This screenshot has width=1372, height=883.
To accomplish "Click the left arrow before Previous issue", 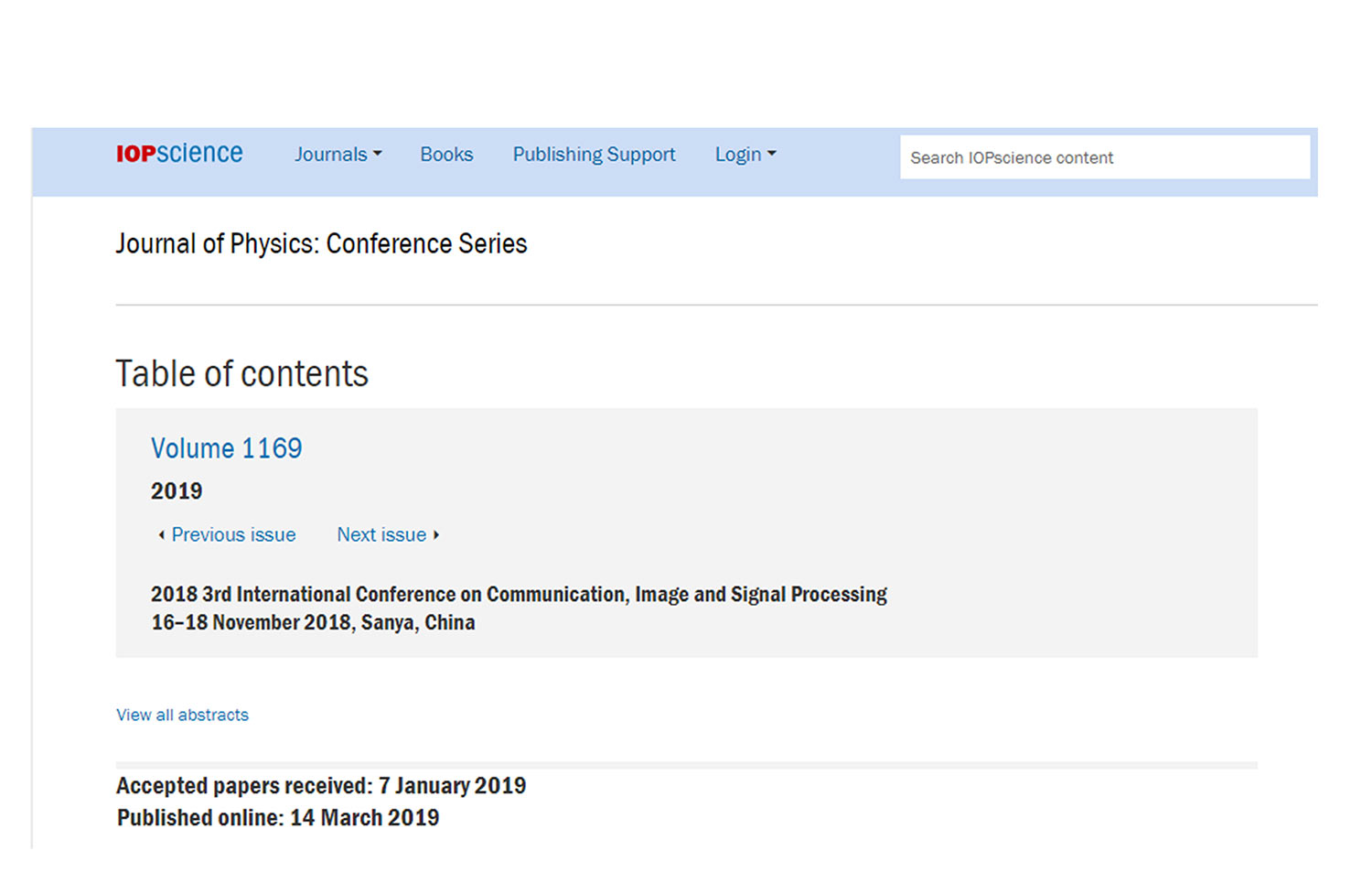I will click(x=162, y=535).
